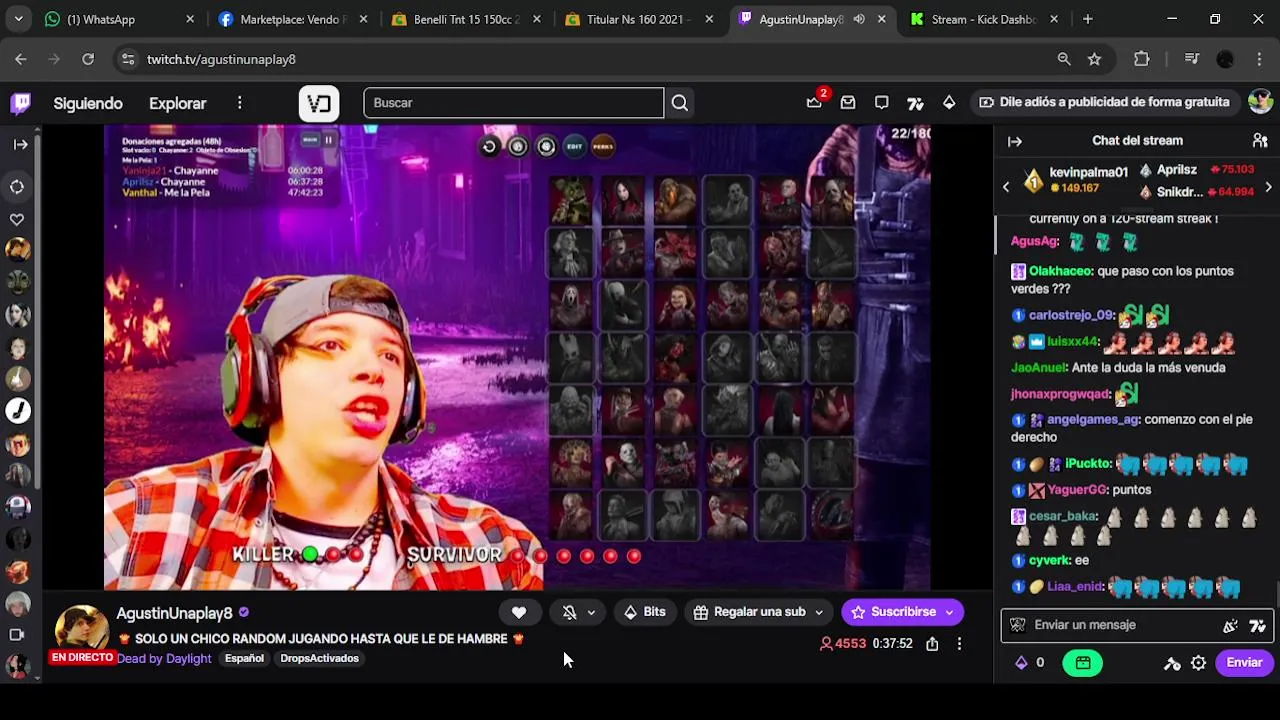Collapse the chat panel with arrow icon
The width and height of the screenshot is (1280, 720).
point(1014,141)
